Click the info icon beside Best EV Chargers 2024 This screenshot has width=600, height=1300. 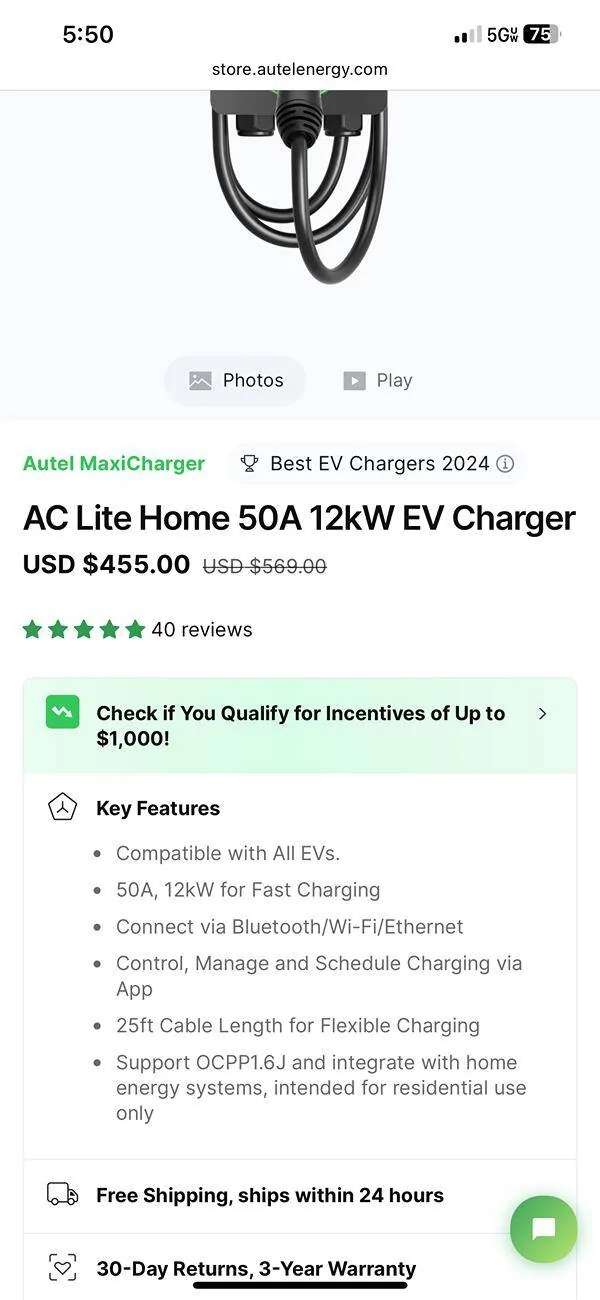tap(506, 464)
